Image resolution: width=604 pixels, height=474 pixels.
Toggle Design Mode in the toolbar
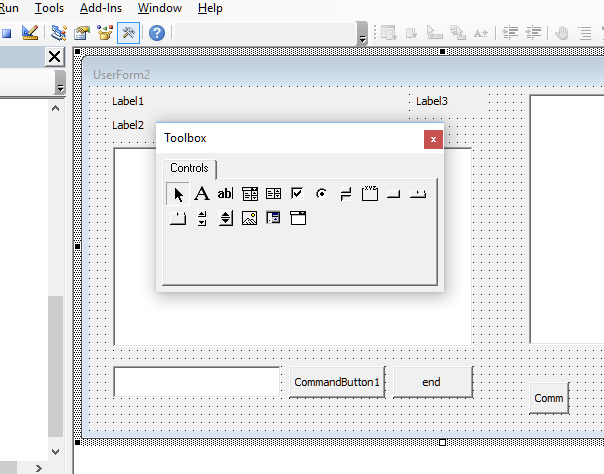29,32
